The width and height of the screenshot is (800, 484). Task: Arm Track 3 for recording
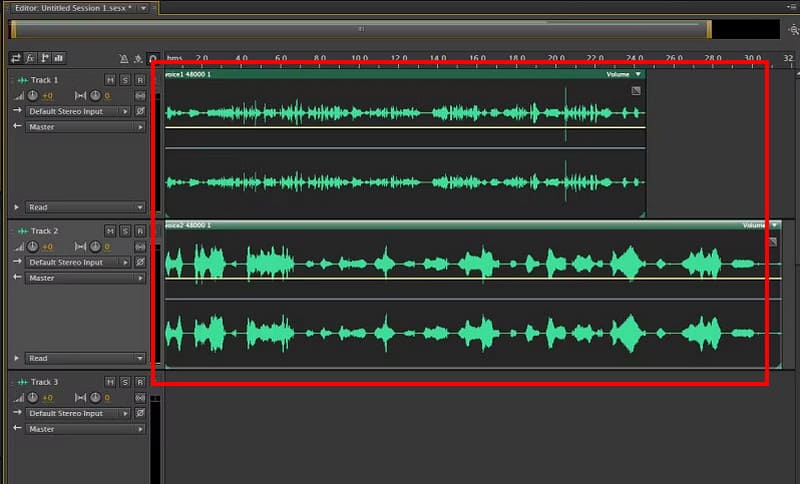[140, 382]
